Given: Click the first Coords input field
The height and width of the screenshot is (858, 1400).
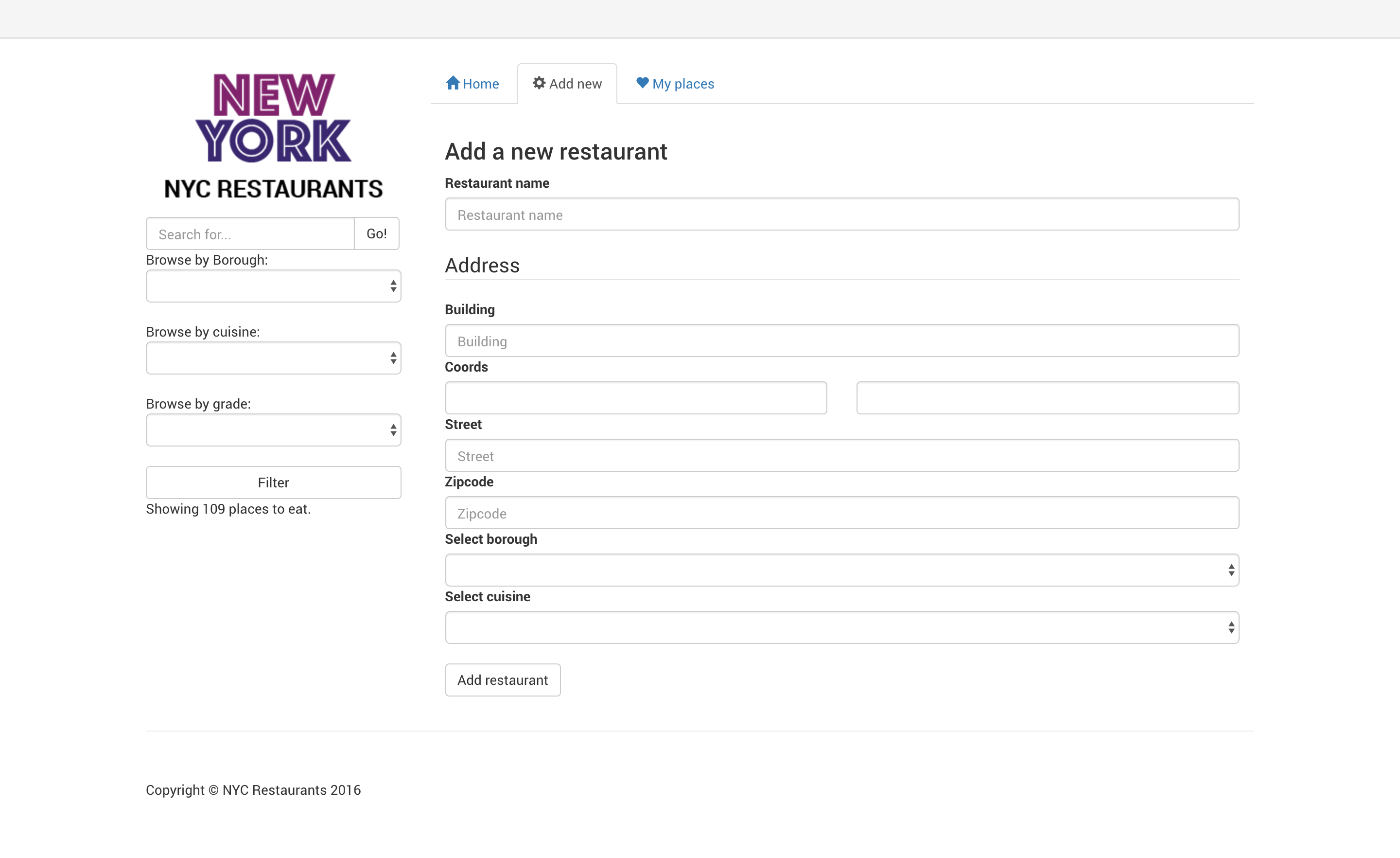Looking at the screenshot, I should [x=635, y=398].
